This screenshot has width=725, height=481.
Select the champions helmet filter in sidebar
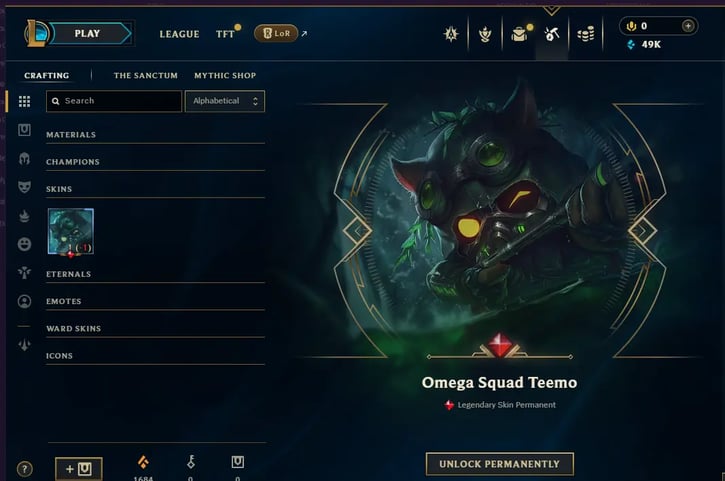[x=25, y=159]
